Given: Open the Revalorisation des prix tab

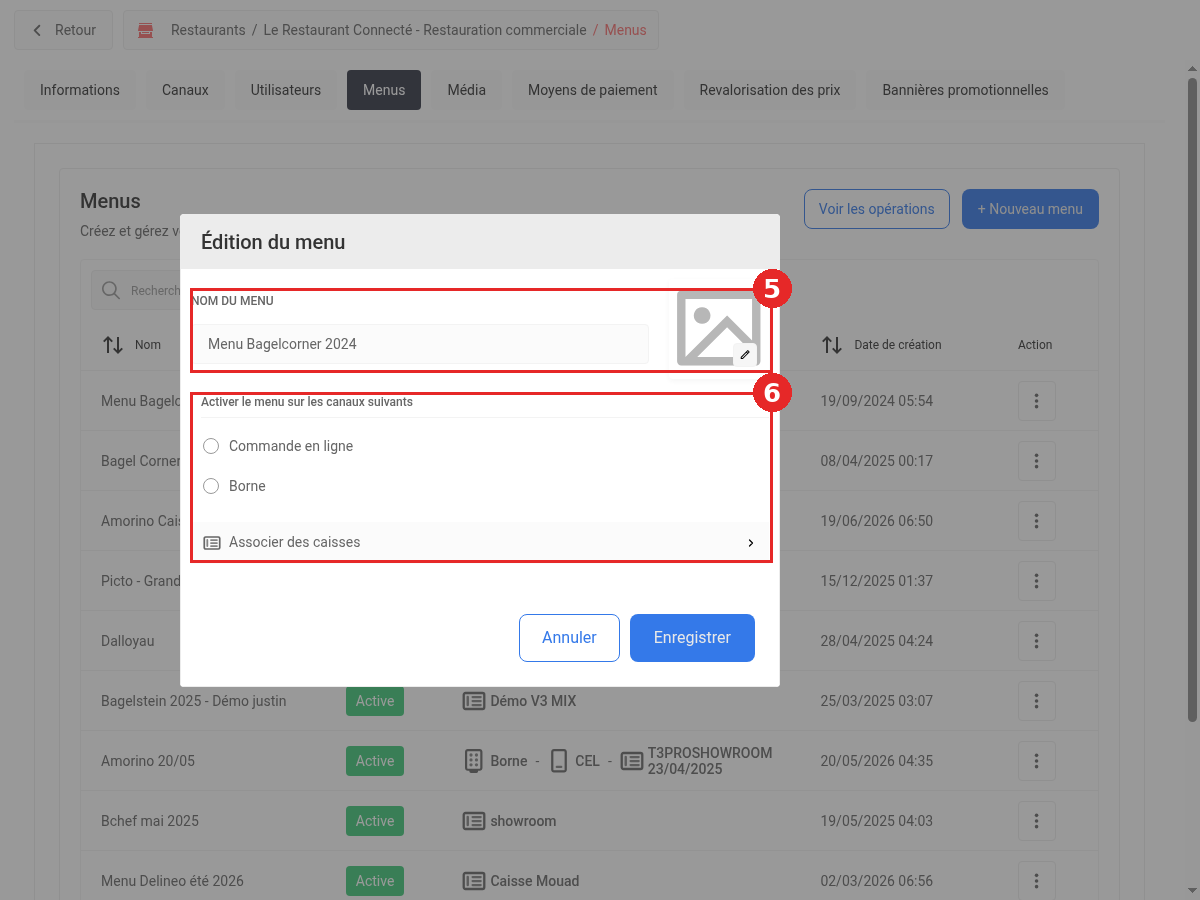Looking at the screenshot, I should 770,90.
